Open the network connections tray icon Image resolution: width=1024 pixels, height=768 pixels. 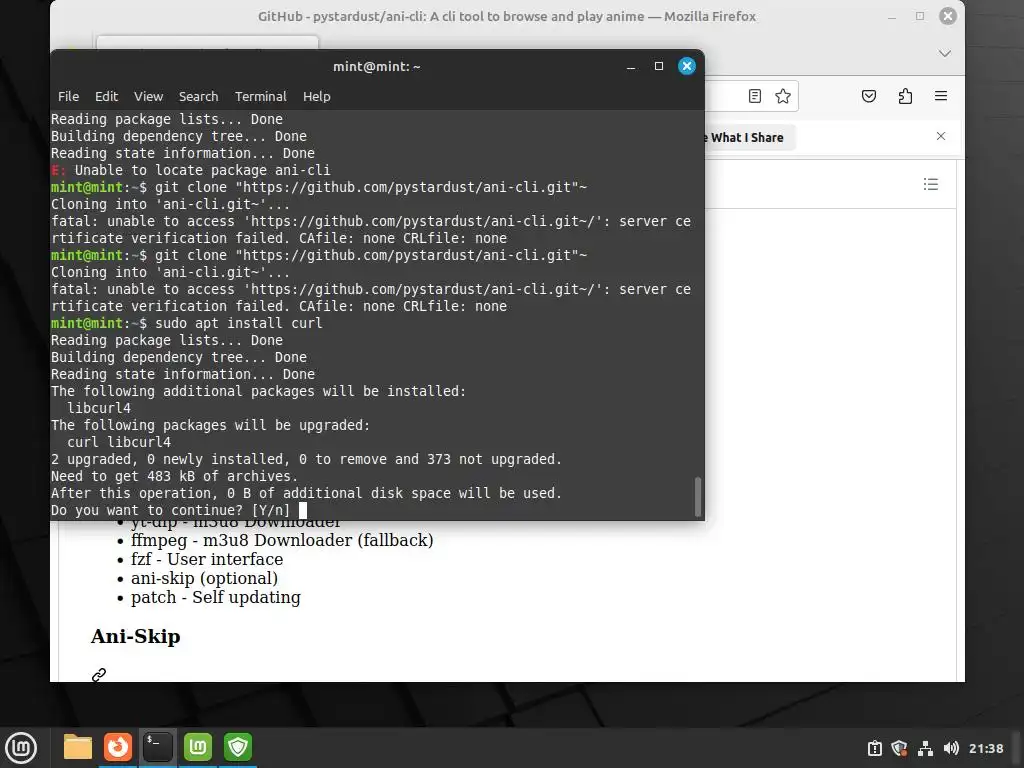coord(925,748)
